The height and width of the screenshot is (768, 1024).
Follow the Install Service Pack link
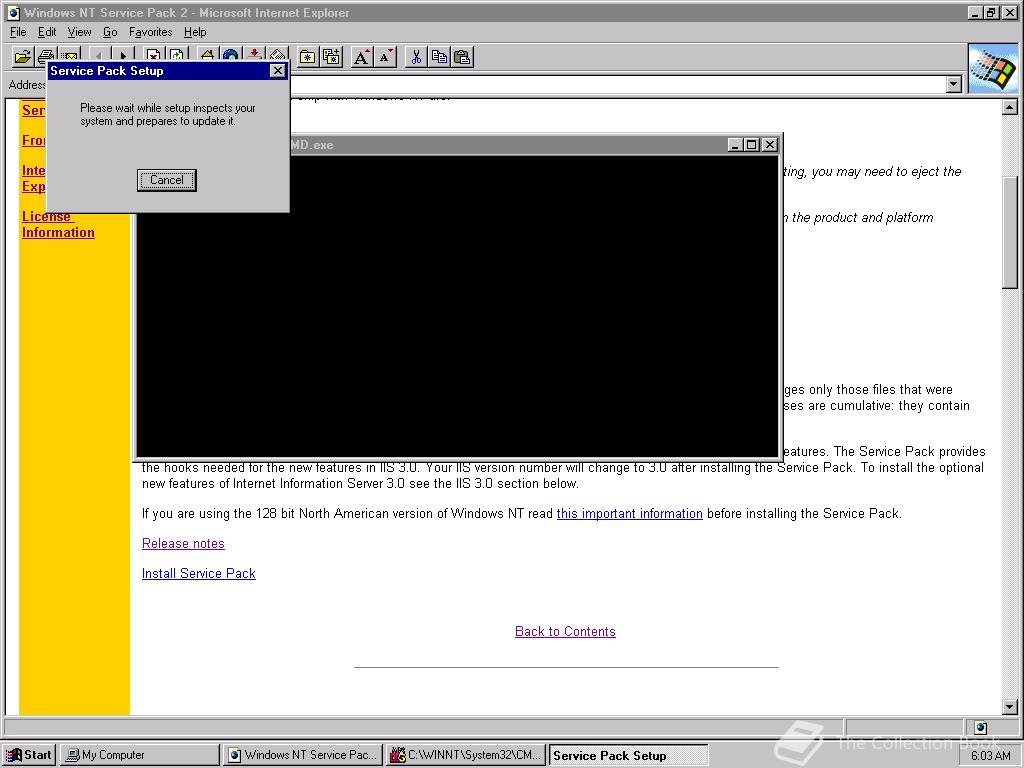pos(199,573)
